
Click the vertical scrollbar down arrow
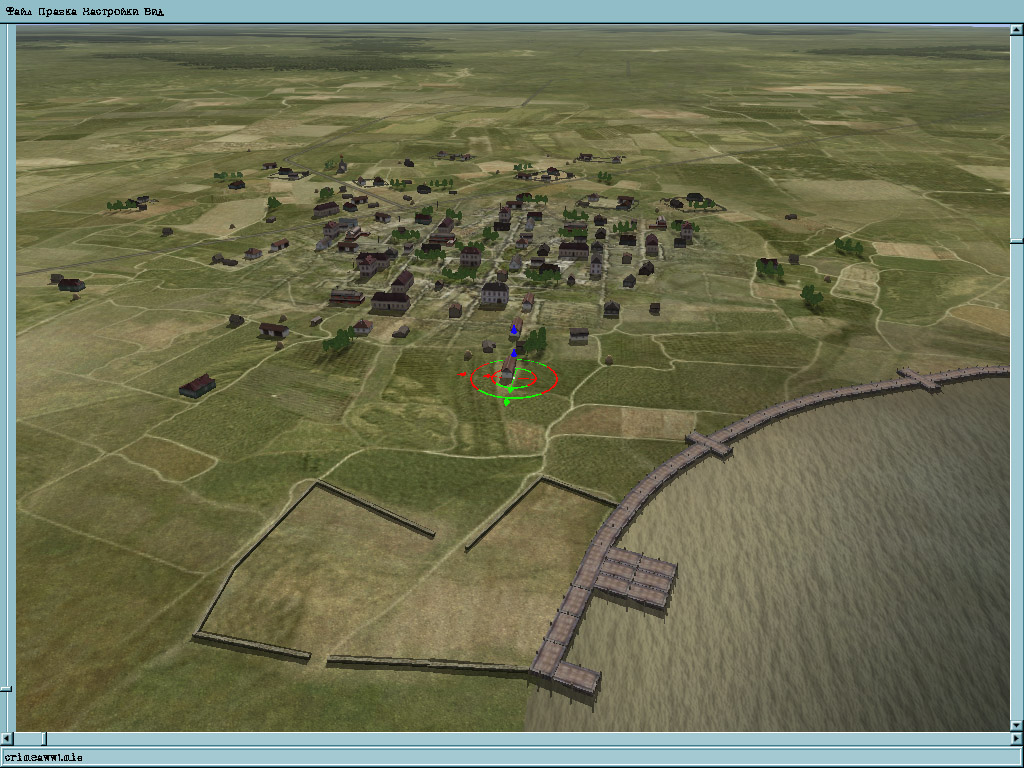point(1017,726)
